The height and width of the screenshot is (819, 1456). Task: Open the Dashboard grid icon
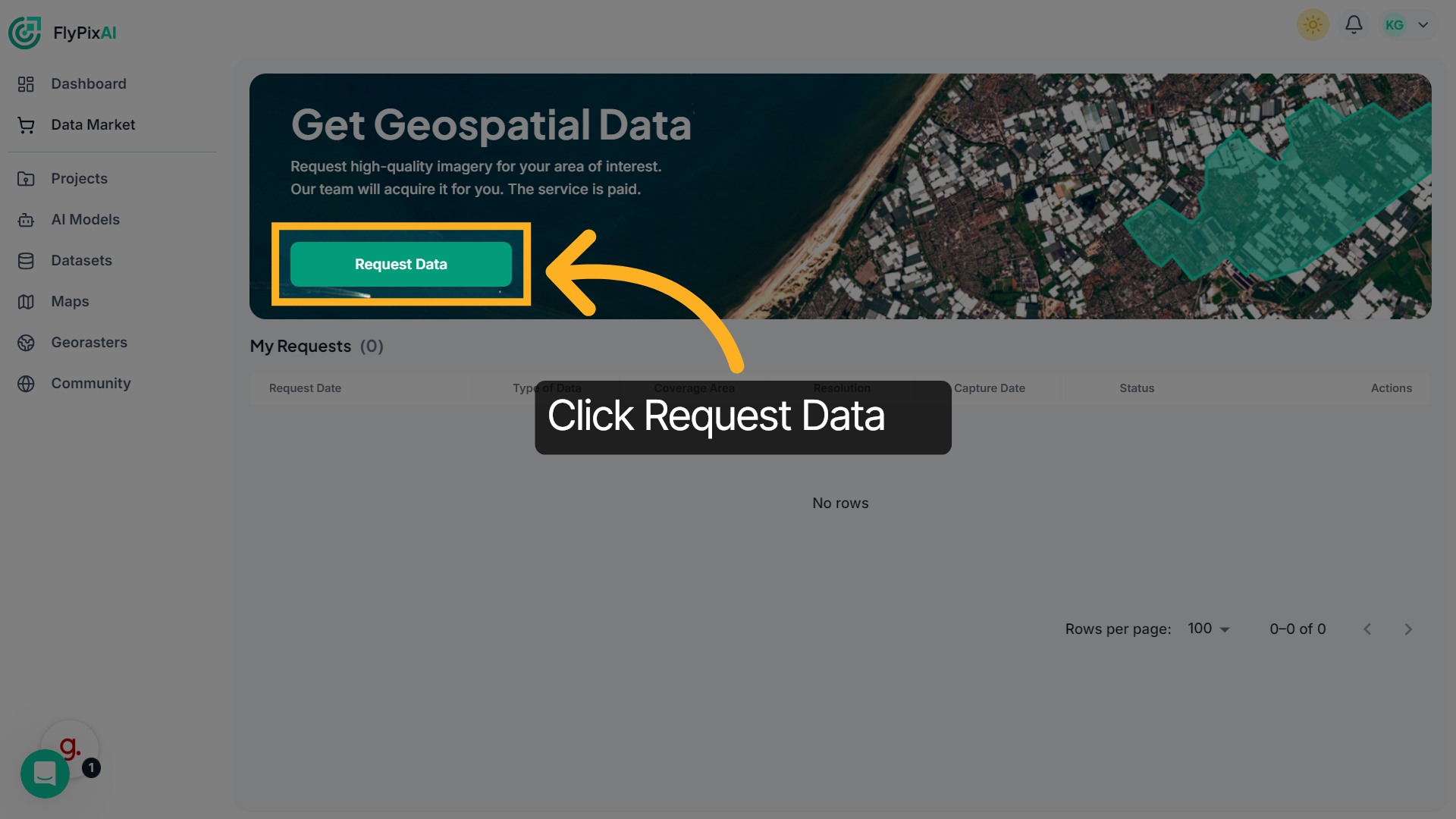(26, 84)
